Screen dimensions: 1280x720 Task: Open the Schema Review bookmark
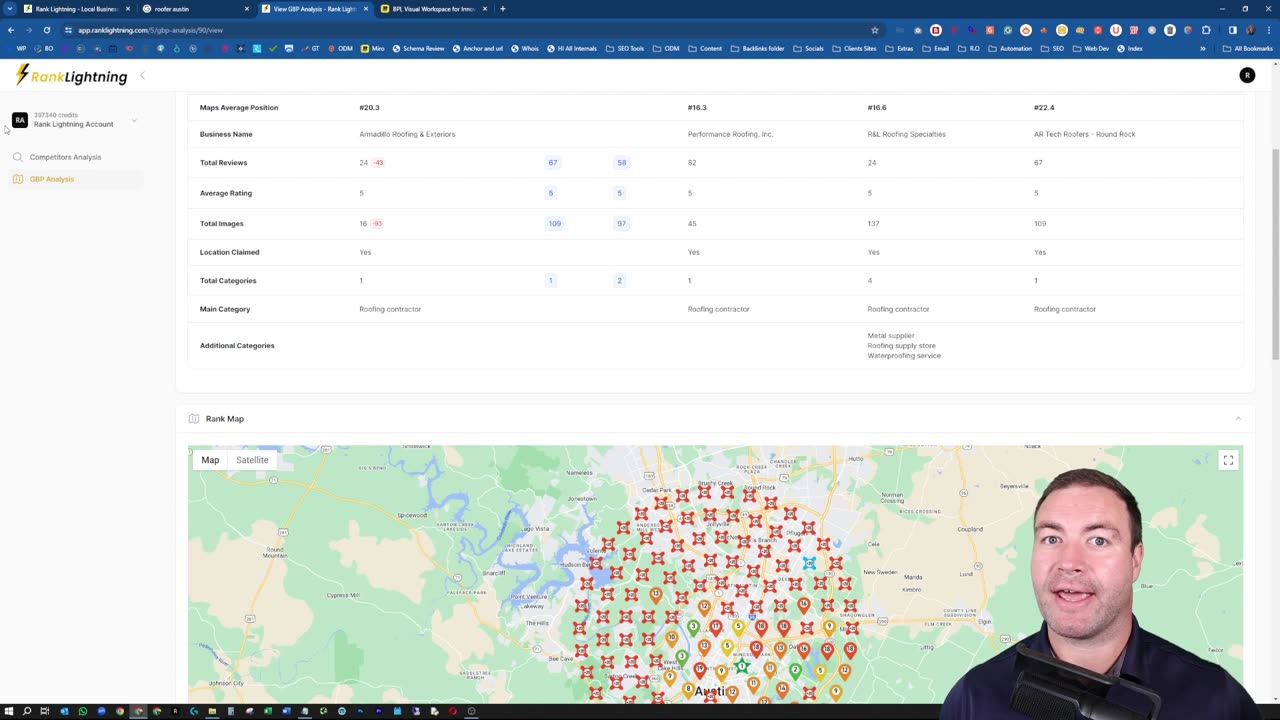418,48
